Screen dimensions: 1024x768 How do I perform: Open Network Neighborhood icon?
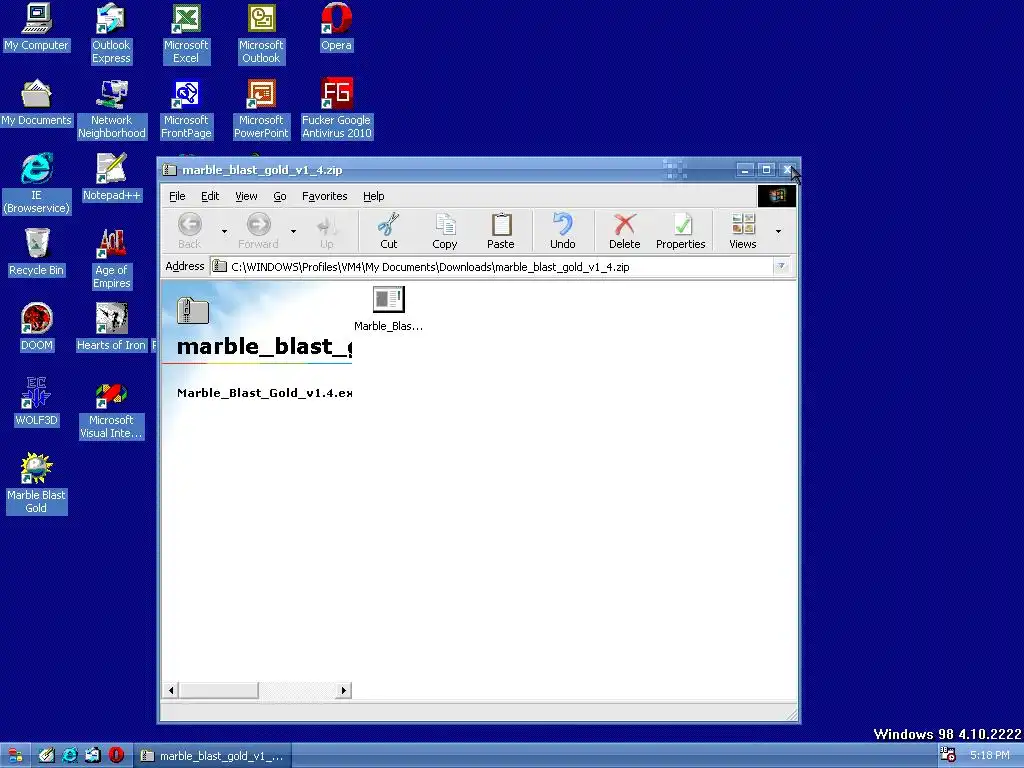pyautogui.click(x=112, y=108)
